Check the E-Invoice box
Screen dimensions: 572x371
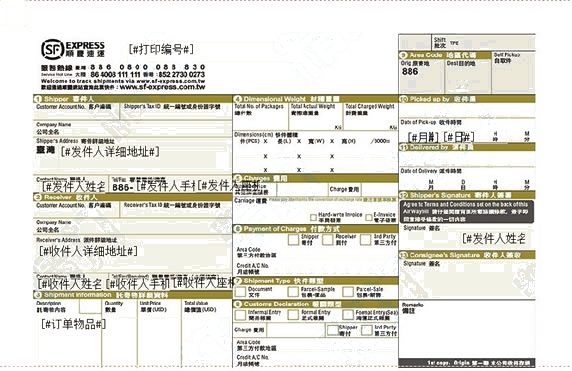[369, 218]
